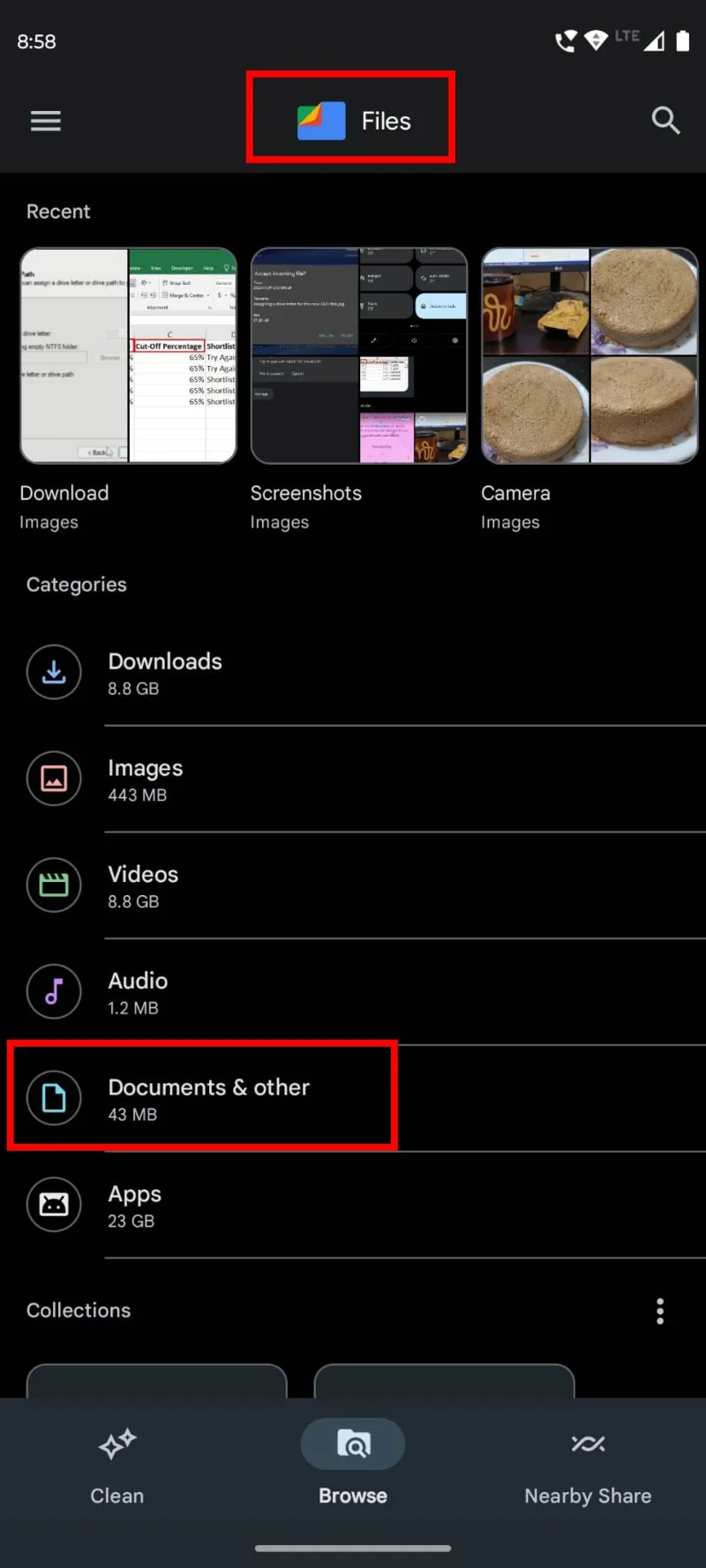Tap the Audio music note icon
The height and width of the screenshot is (1568, 706).
(x=54, y=991)
